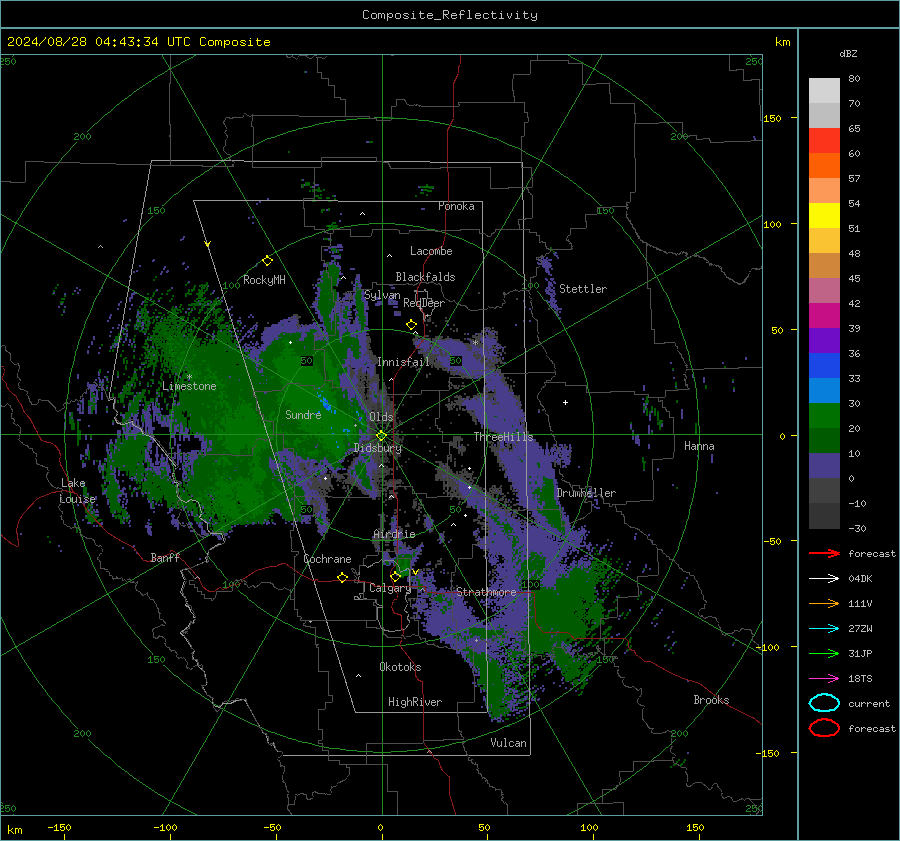900x841 pixels.
Task: Click the white 04DK arrow in legend
Action: 824,579
